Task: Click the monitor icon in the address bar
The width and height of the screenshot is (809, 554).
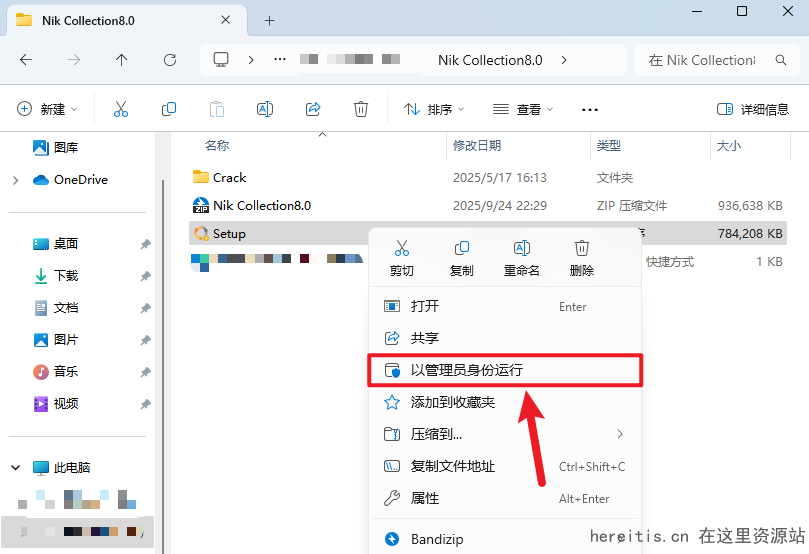Action: coord(221,60)
